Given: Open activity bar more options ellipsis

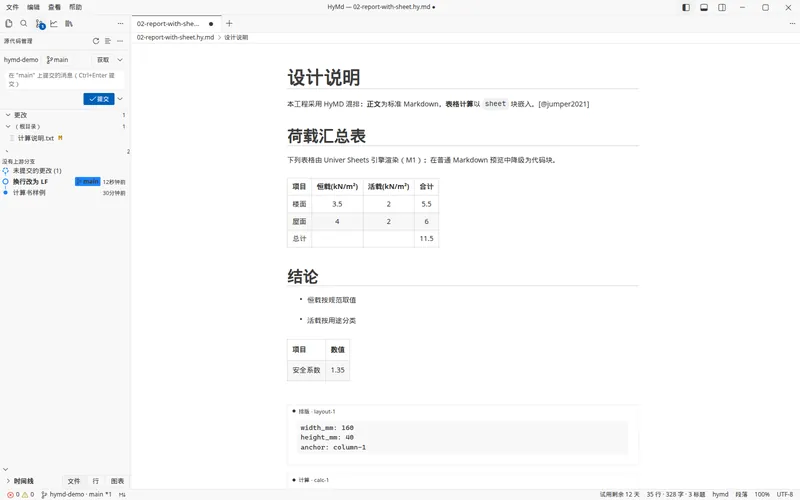Looking at the screenshot, I should [120, 23].
